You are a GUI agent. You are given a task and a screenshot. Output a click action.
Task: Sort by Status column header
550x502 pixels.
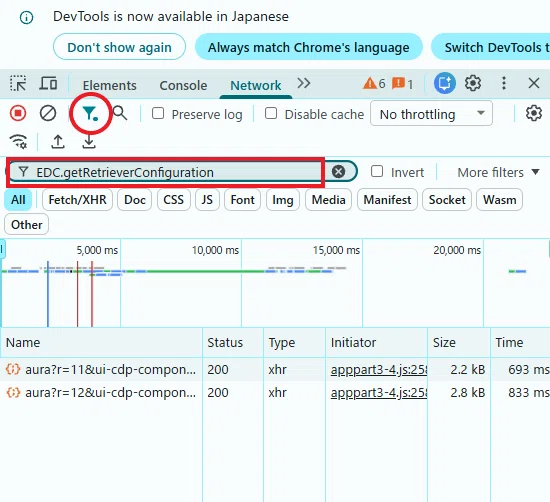click(233, 342)
